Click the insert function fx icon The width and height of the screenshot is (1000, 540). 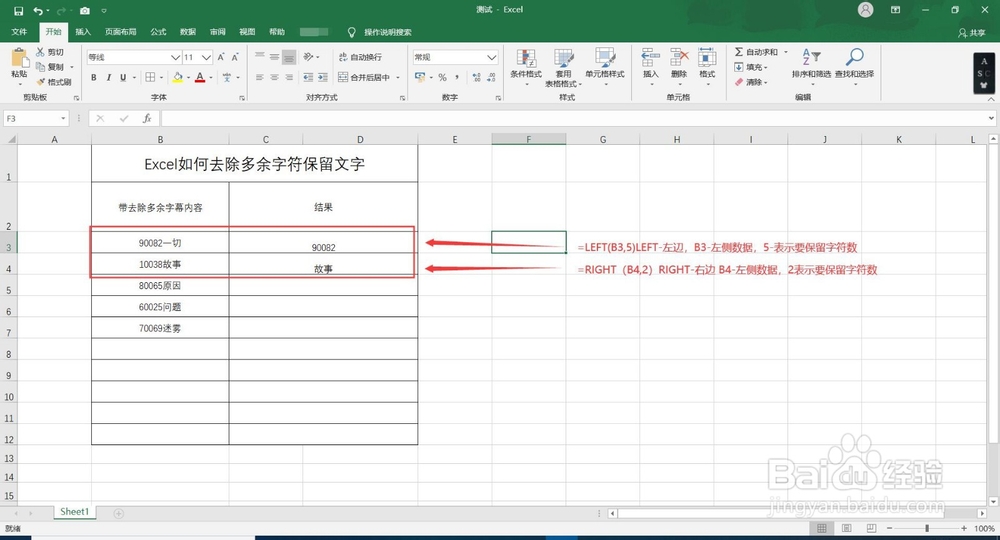[x=147, y=118]
